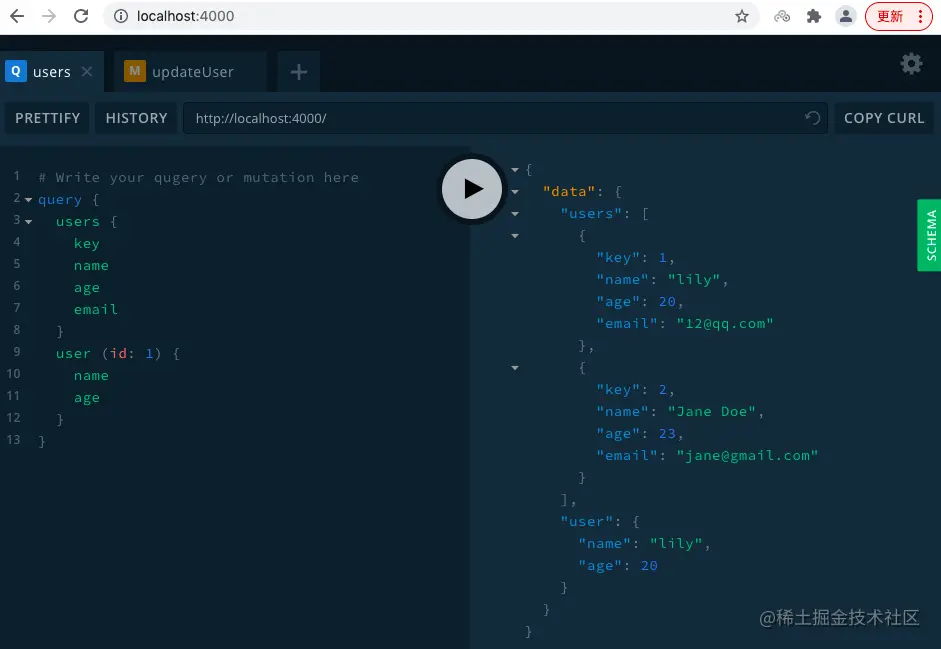Click the "12@qq.com" value in response
This screenshot has width=941, height=649.
tap(725, 324)
